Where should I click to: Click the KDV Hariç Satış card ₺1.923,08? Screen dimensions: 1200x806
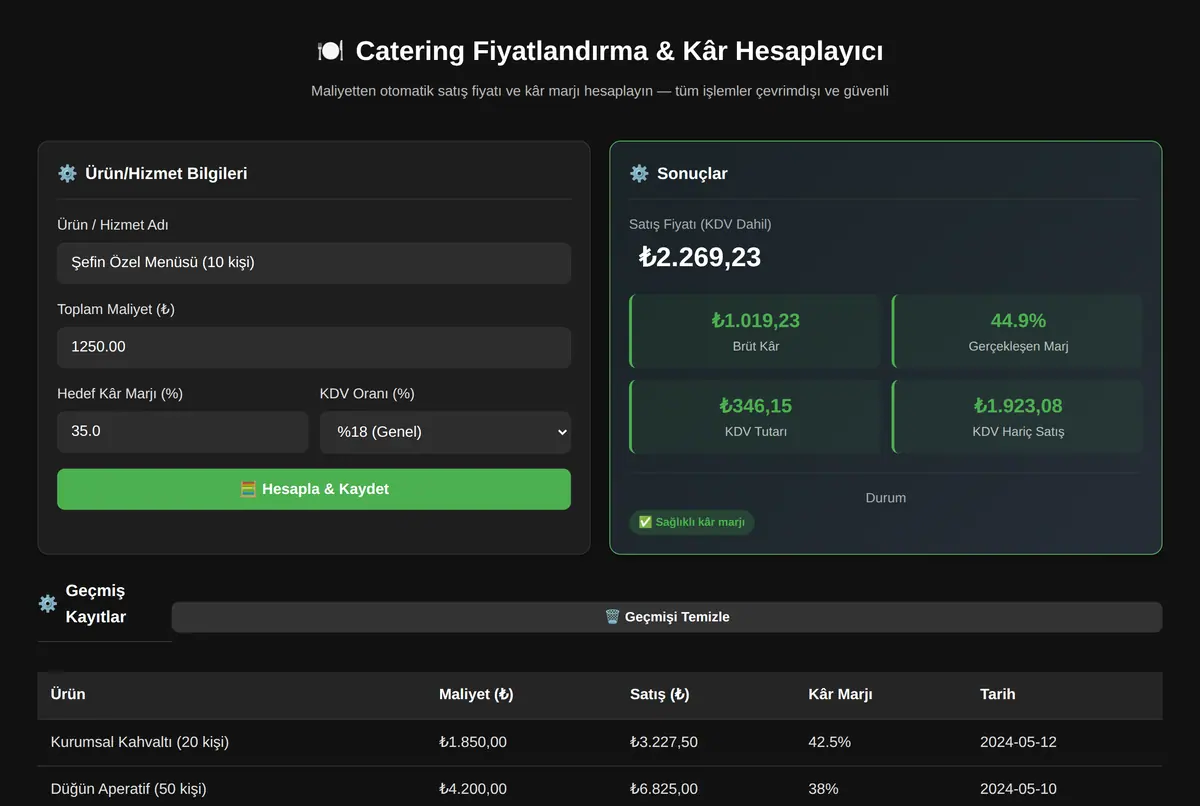1017,416
